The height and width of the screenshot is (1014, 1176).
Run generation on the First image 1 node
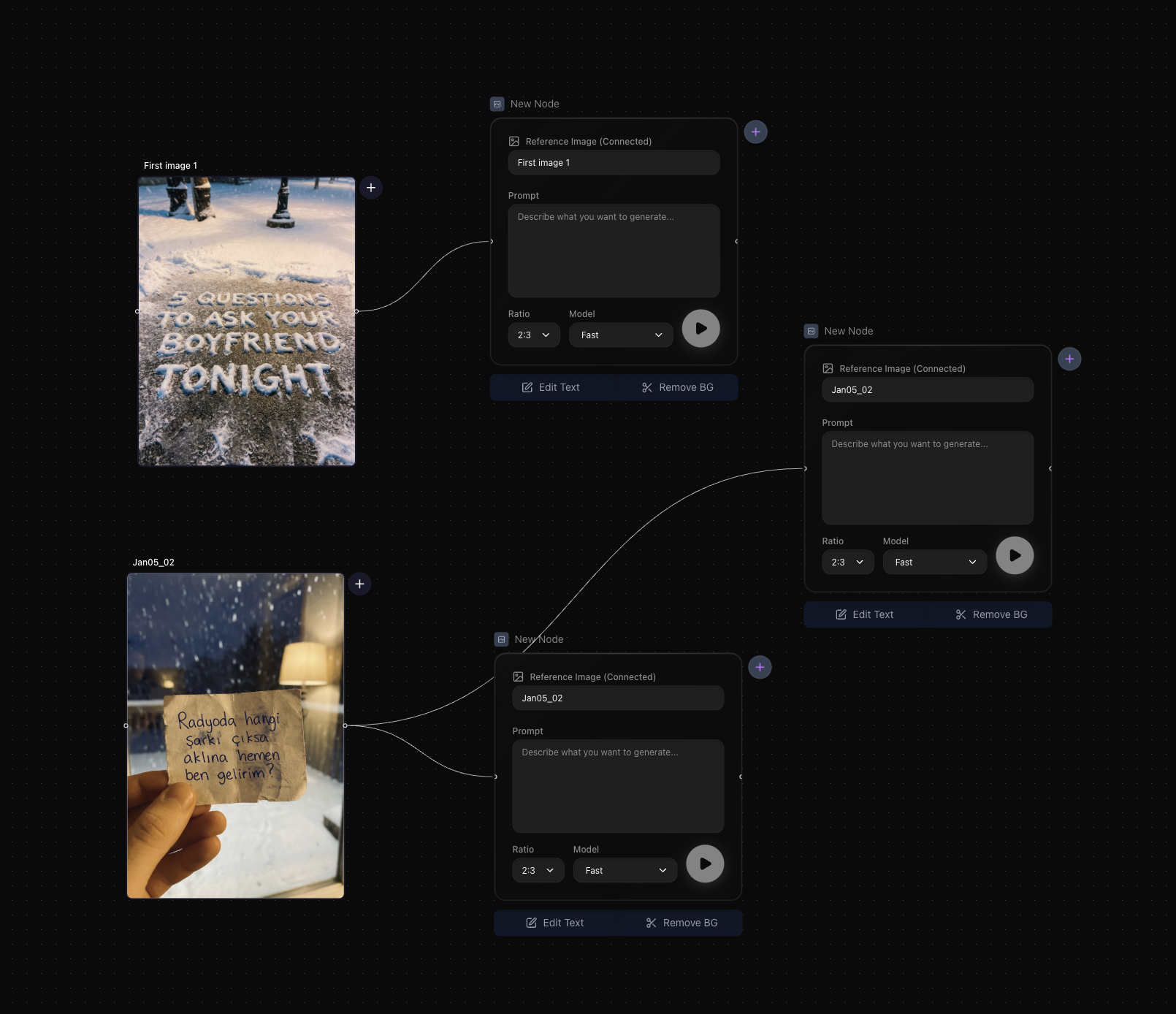click(x=700, y=329)
